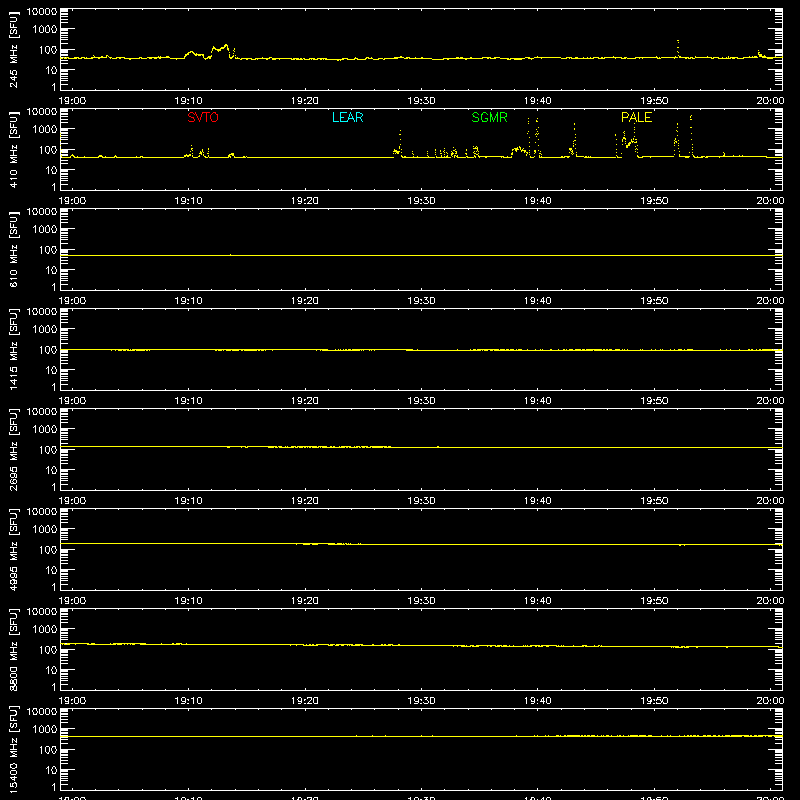Viewport: 800px width, 800px height.
Task: Click the red SVTO station label
Action: point(203,117)
